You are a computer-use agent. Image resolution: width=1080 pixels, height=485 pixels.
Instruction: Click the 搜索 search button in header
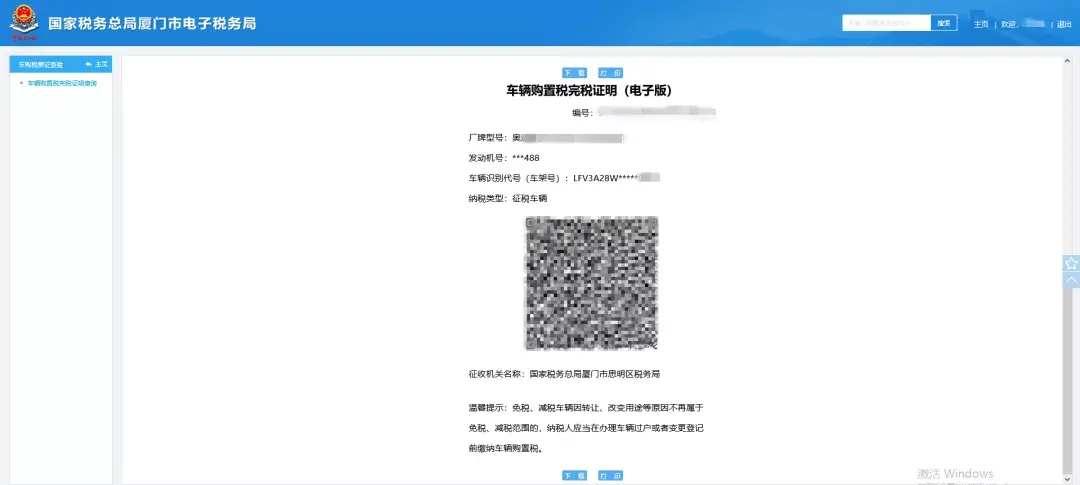(943, 23)
